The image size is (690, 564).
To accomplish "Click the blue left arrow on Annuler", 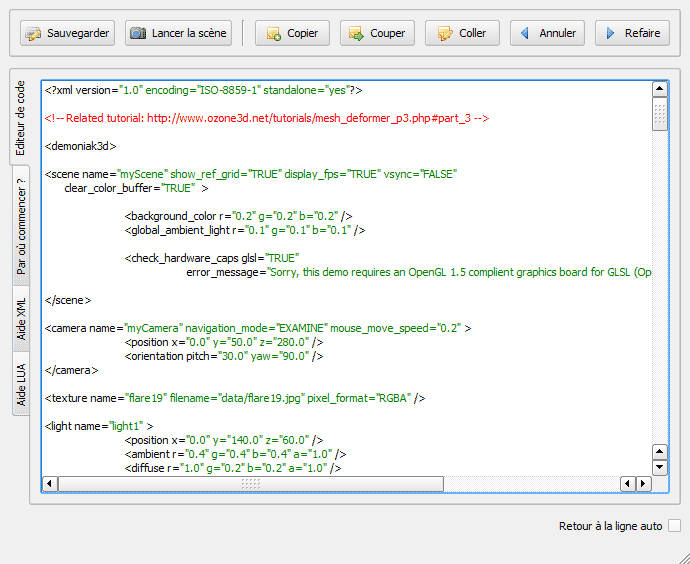I will (525, 33).
